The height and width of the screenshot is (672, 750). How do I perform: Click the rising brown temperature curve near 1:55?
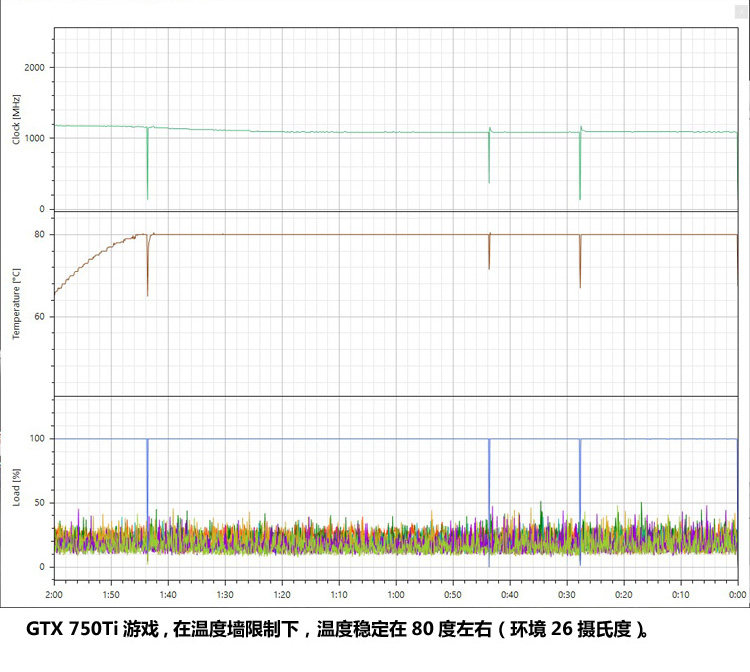click(84, 263)
